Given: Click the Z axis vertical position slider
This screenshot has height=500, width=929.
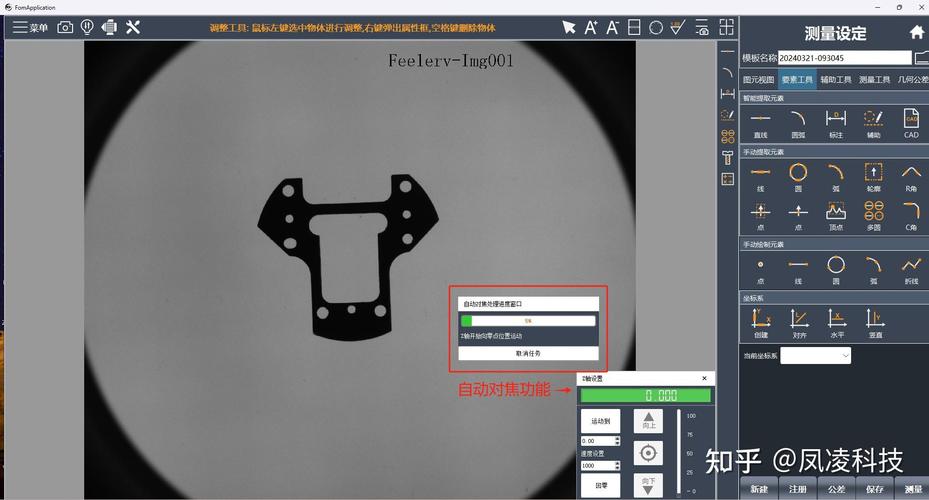Looking at the screenshot, I should tap(678, 453).
